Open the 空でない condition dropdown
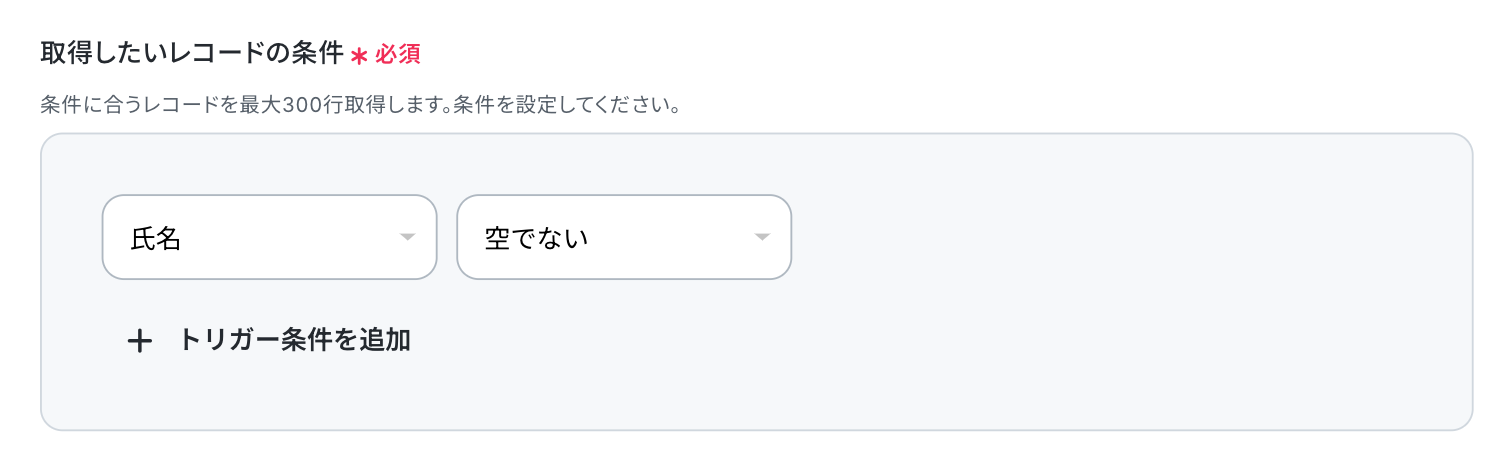Image resolution: width=1506 pixels, height=456 pixels. click(x=624, y=237)
